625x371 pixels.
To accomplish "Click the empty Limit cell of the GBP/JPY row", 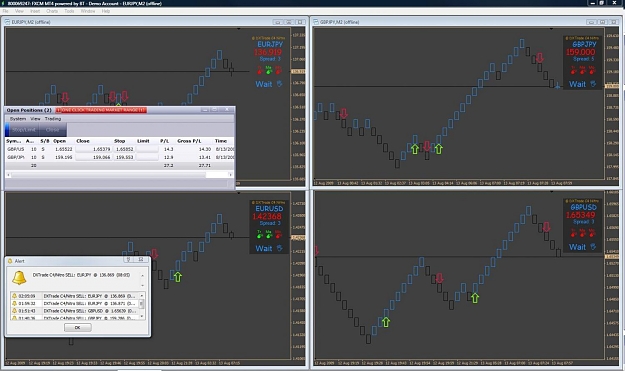I will point(147,157).
